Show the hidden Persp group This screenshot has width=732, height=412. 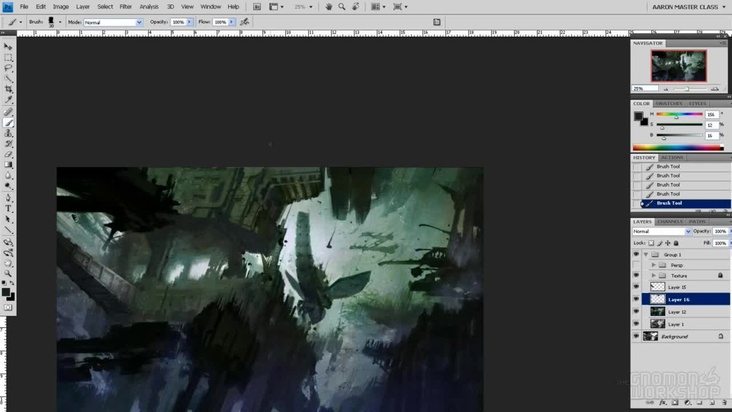pos(636,265)
